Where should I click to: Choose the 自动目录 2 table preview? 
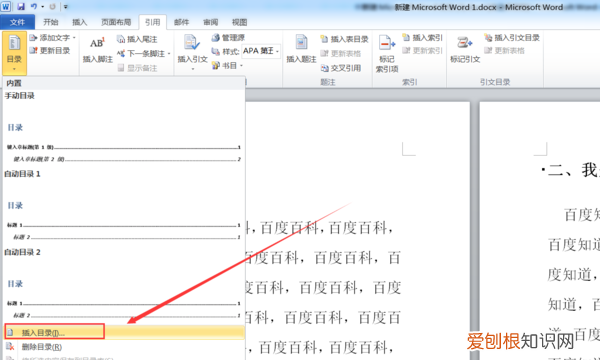coord(124,285)
